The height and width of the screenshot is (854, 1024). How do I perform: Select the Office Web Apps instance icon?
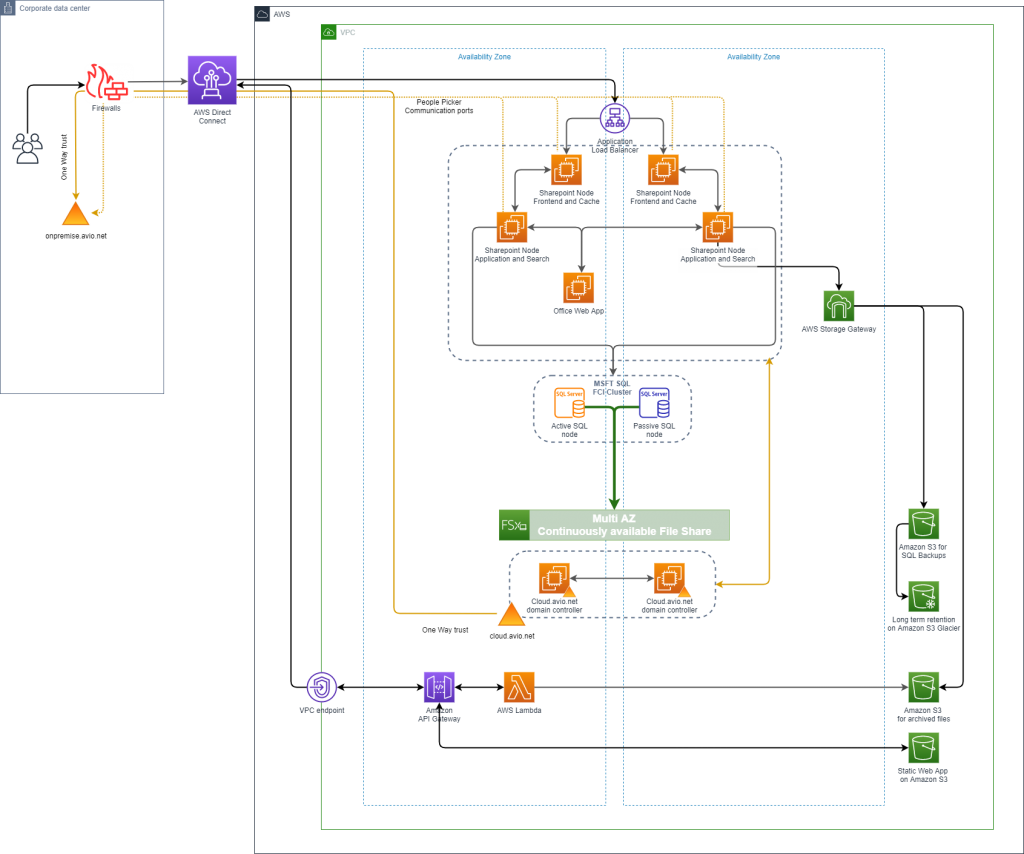click(x=581, y=287)
